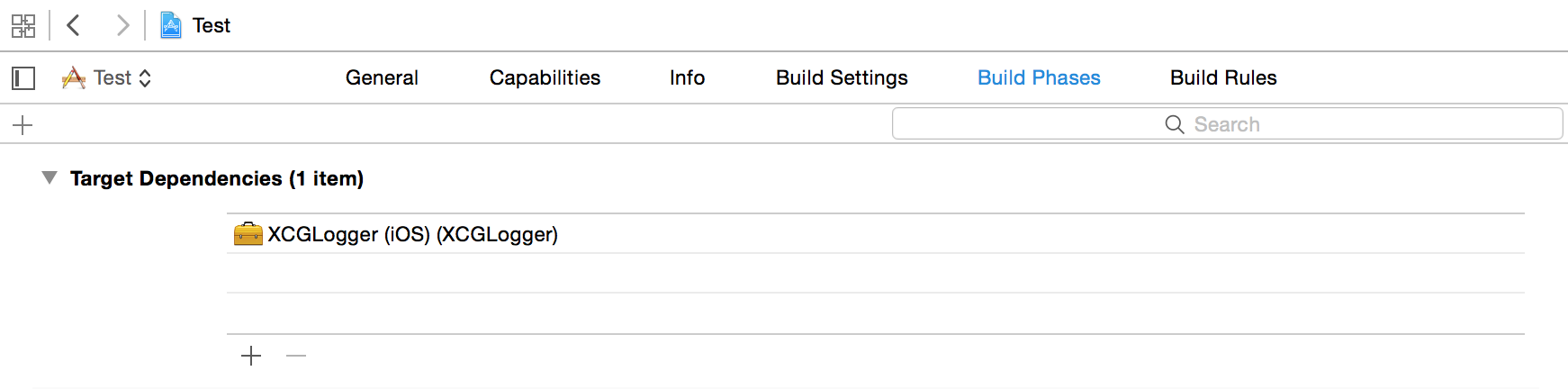Open the related items grid menu
Image resolution: width=1568 pixels, height=389 pixels.
[x=23, y=25]
